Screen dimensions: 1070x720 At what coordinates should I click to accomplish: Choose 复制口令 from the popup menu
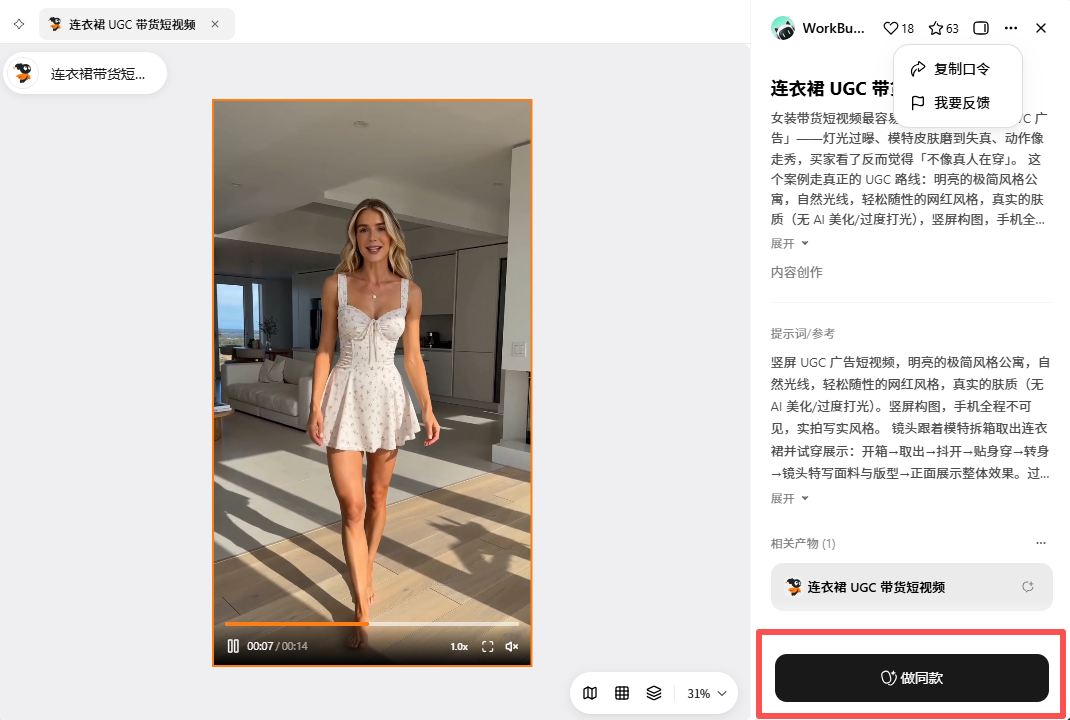point(957,69)
